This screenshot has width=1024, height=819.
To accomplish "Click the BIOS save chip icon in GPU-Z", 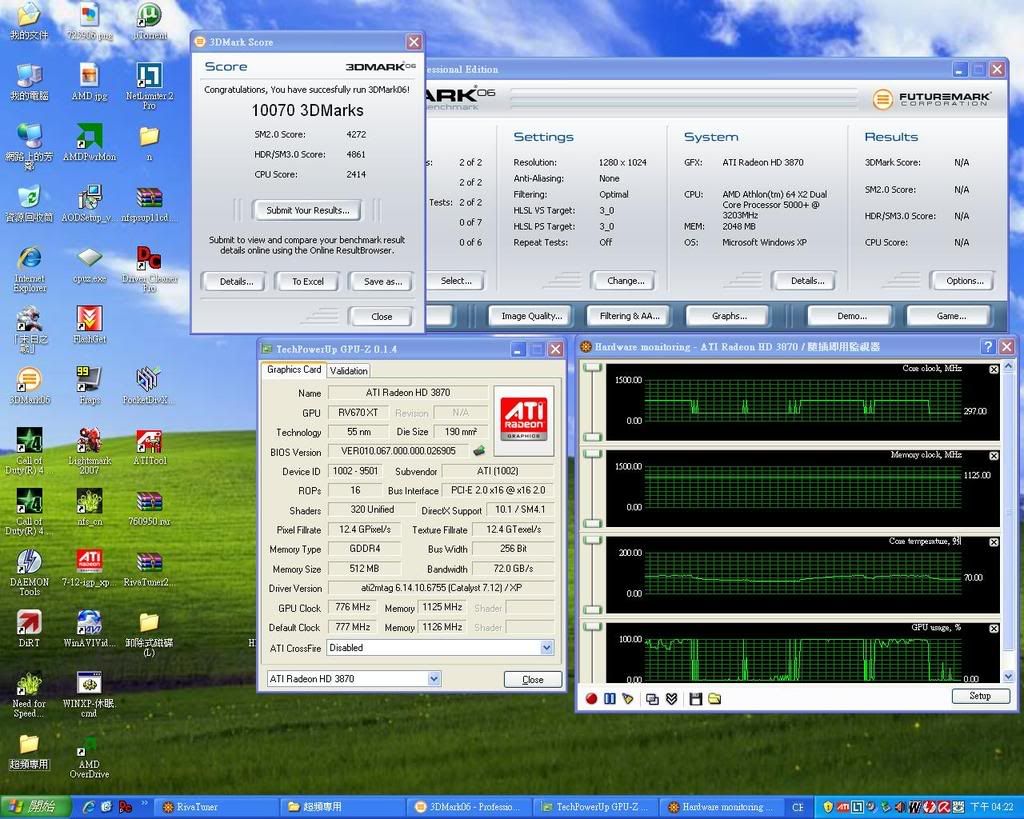I will pyautogui.click(x=479, y=451).
